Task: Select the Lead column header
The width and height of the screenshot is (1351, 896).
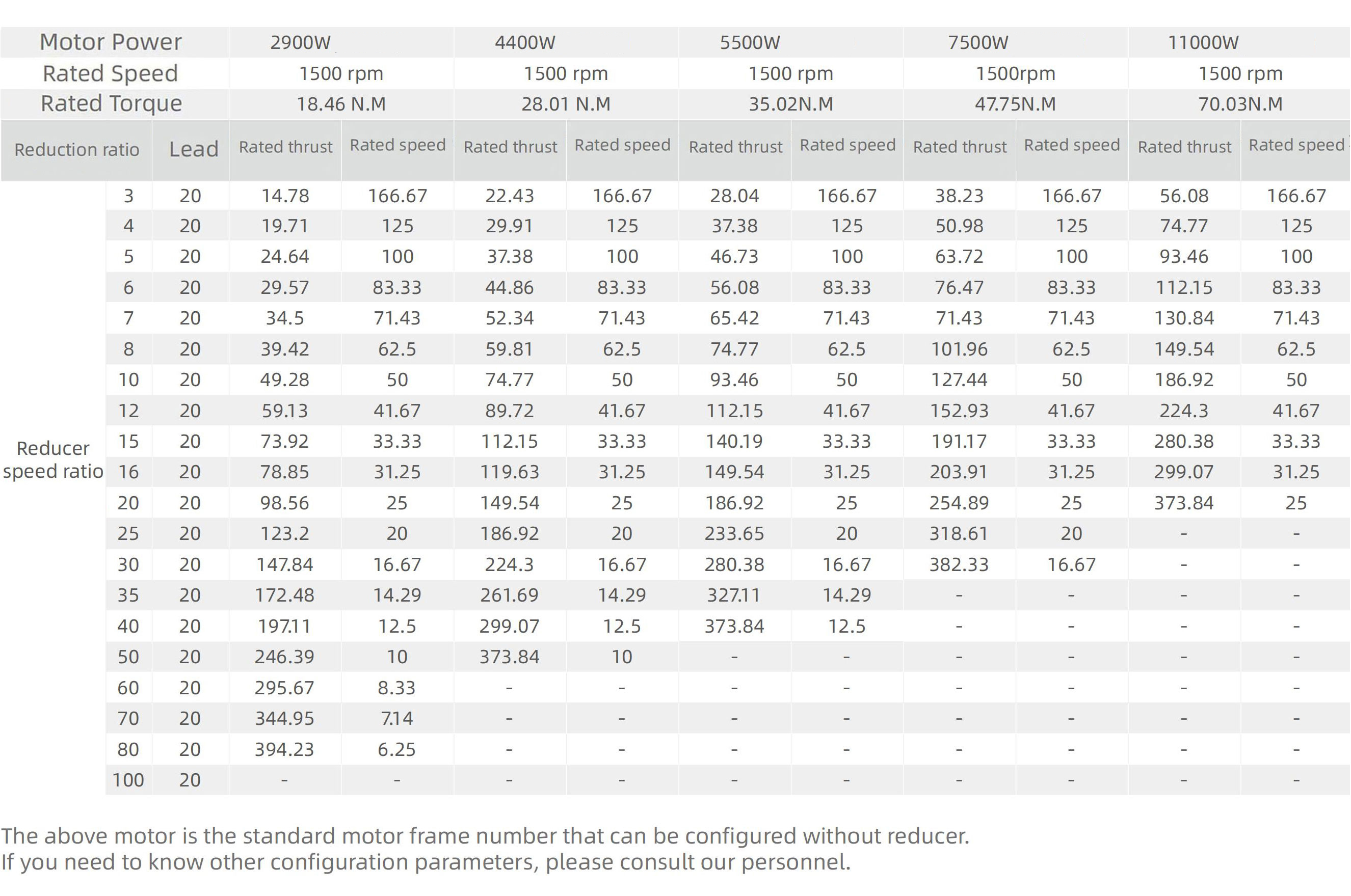Action: click(x=194, y=149)
